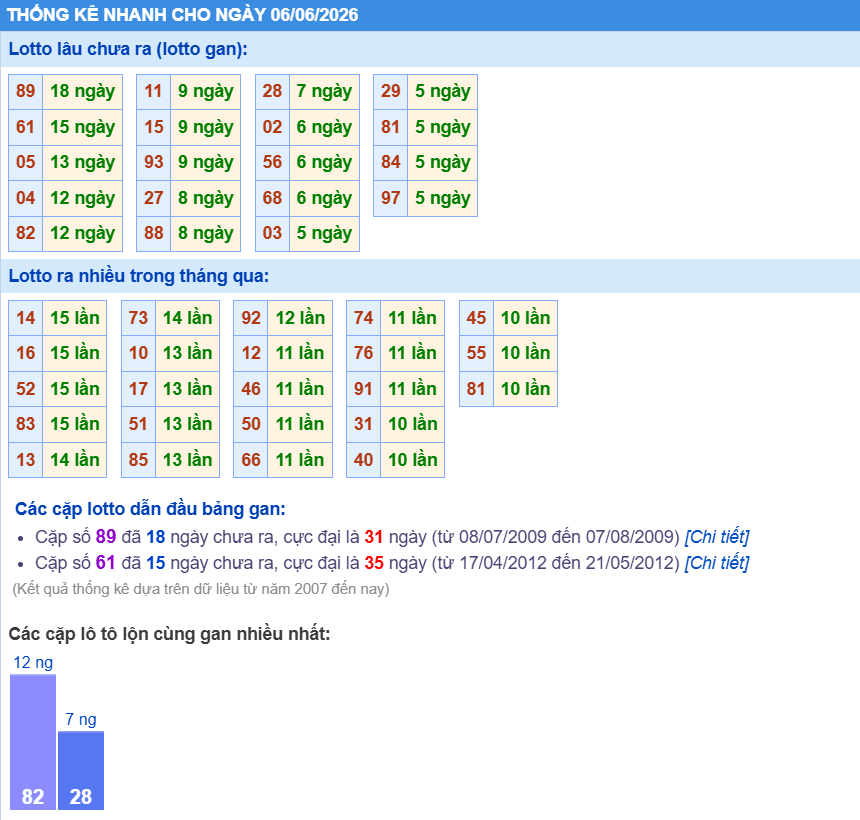
Task: Click number 10 in frequent table
Action: pos(138,353)
